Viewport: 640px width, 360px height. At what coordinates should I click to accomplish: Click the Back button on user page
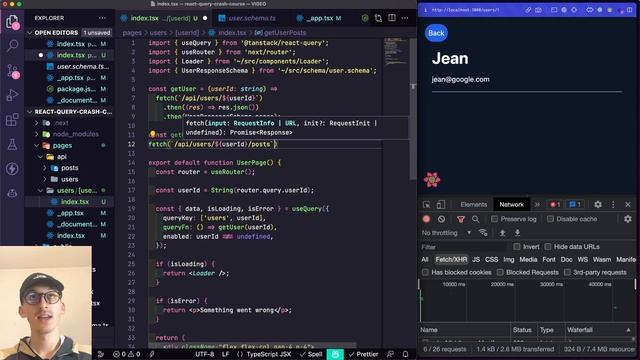click(x=436, y=33)
